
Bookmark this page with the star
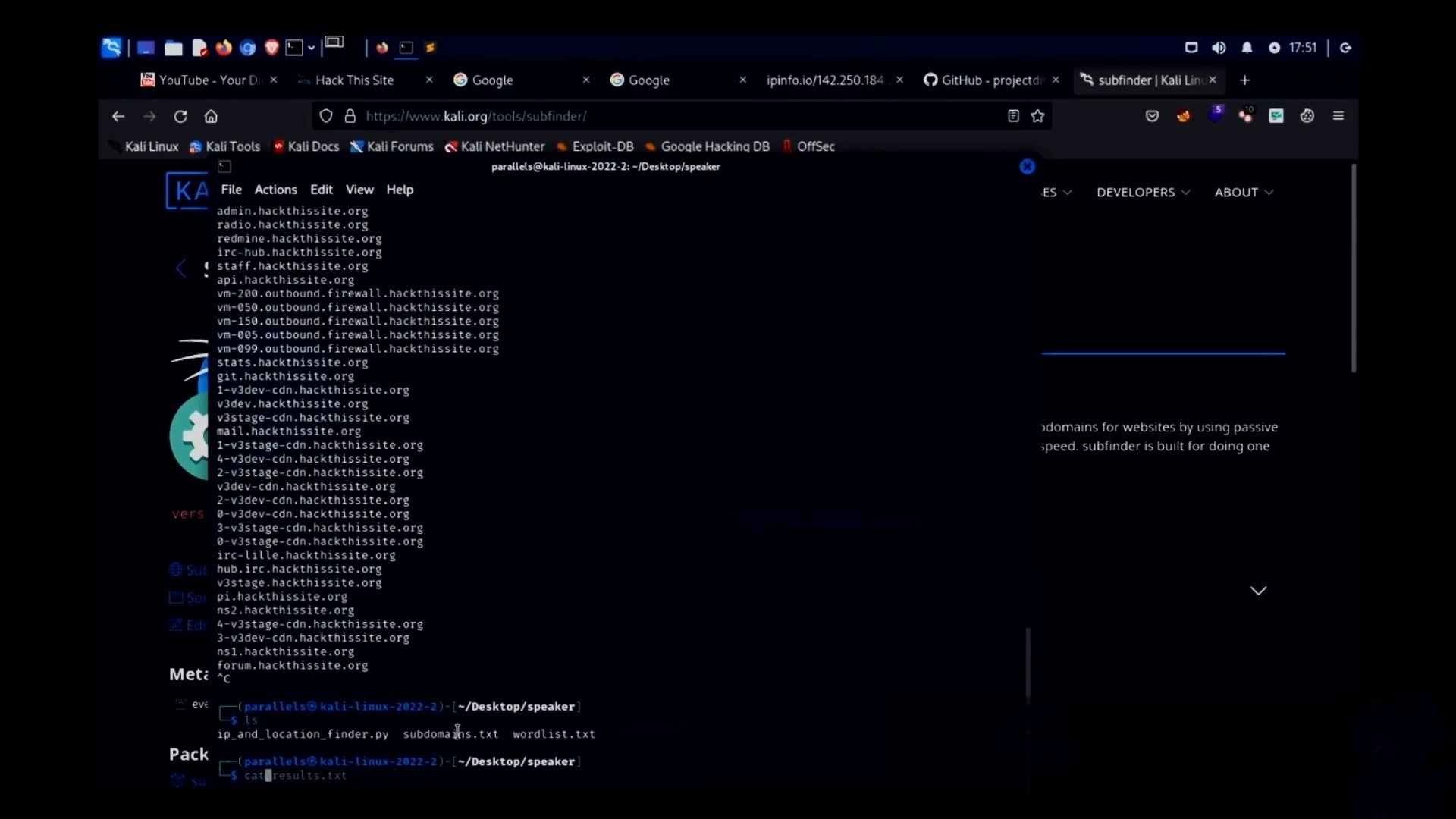[x=1038, y=116]
